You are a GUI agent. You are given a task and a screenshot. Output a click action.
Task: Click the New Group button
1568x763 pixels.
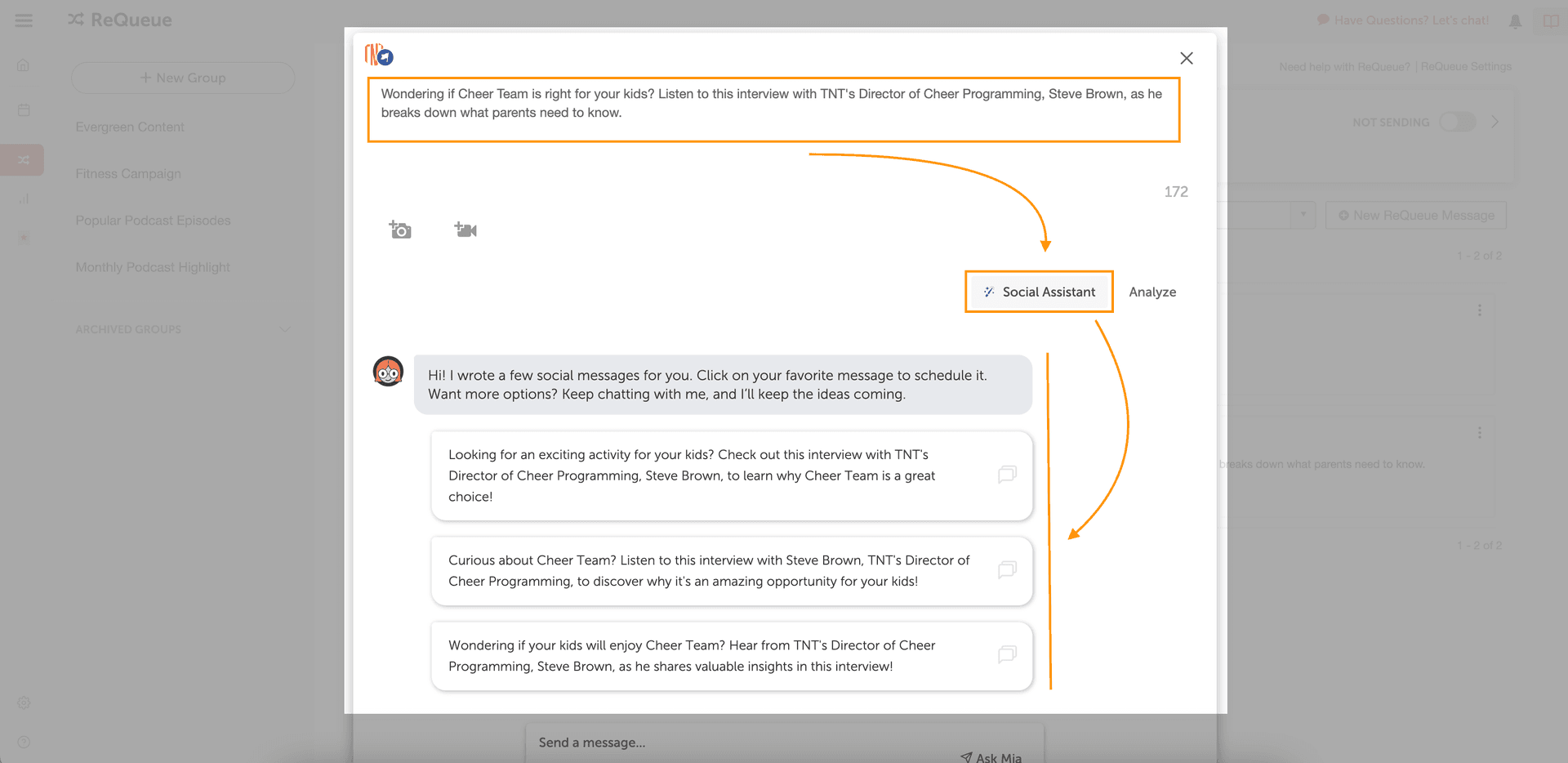click(x=183, y=78)
